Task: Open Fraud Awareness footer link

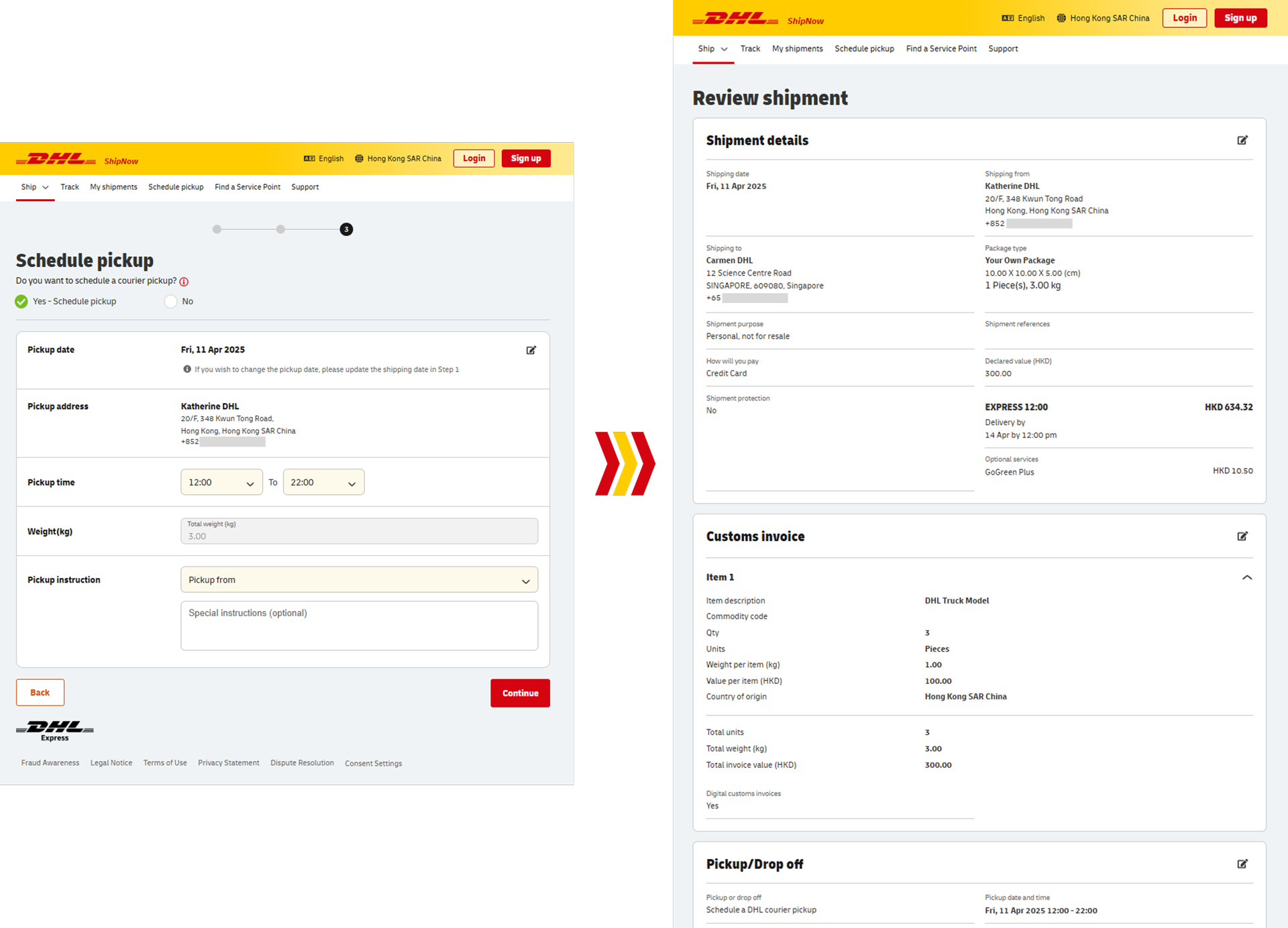Action: pos(50,763)
